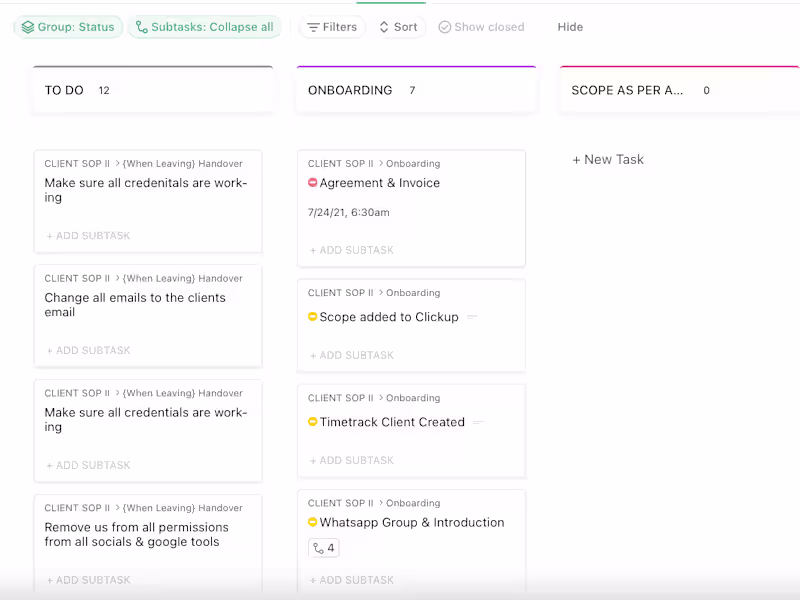Screen dimensions: 800x600
Task: Click the yellow status icon on Whatsapp Group & Introduction
Action: click(313, 522)
